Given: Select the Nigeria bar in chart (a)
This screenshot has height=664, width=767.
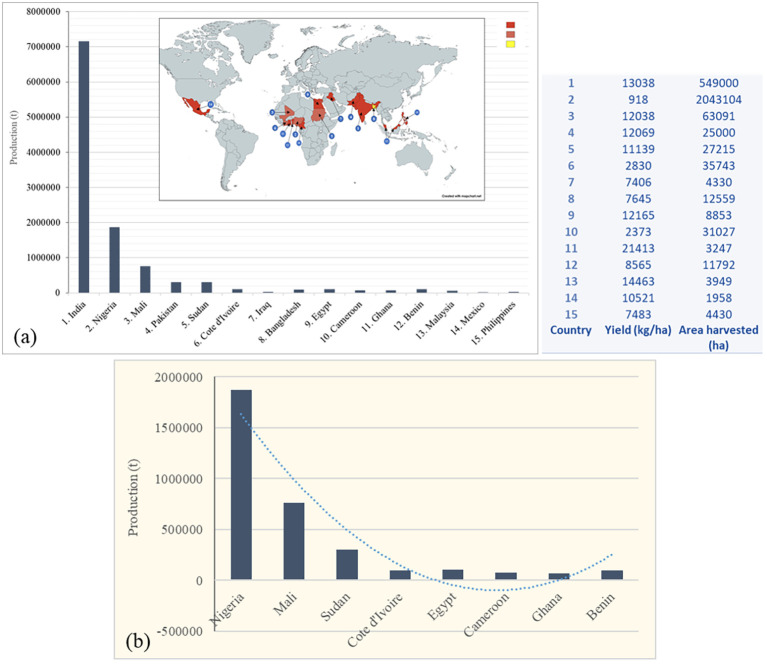Looking at the screenshot, I should pos(114,260).
